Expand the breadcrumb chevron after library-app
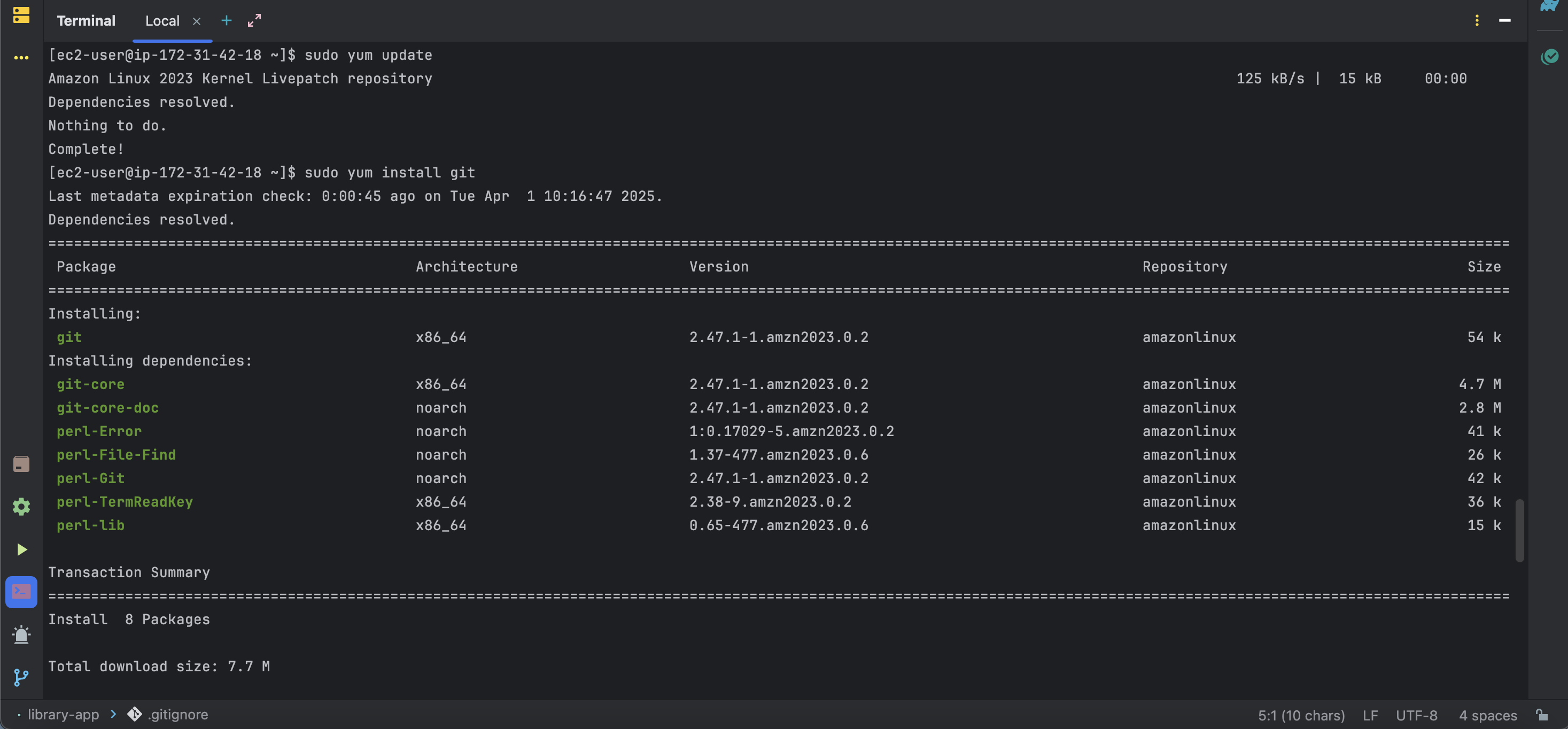 tap(113, 715)
